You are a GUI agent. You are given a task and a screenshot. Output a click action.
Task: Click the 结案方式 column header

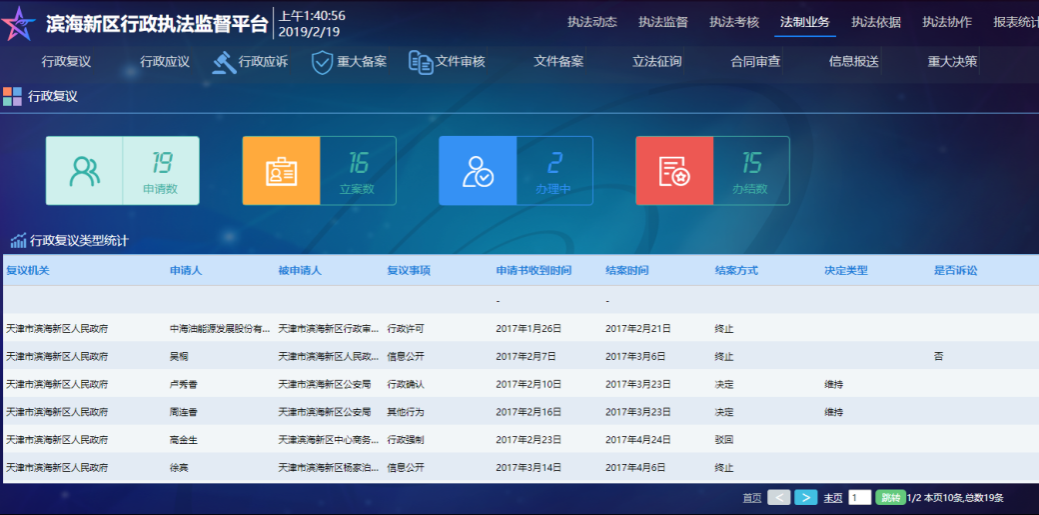tap(736, 270)
